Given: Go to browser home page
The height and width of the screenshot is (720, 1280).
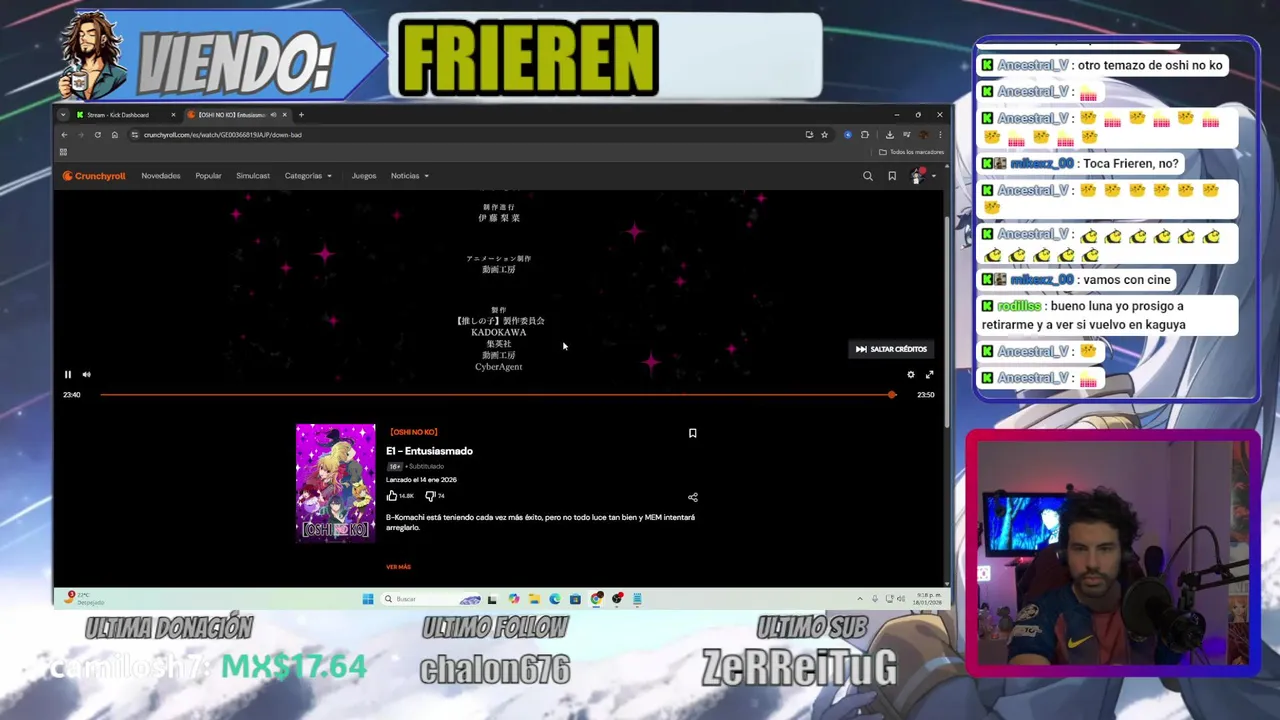Looking at the screenshot, I should pos(115,135).
